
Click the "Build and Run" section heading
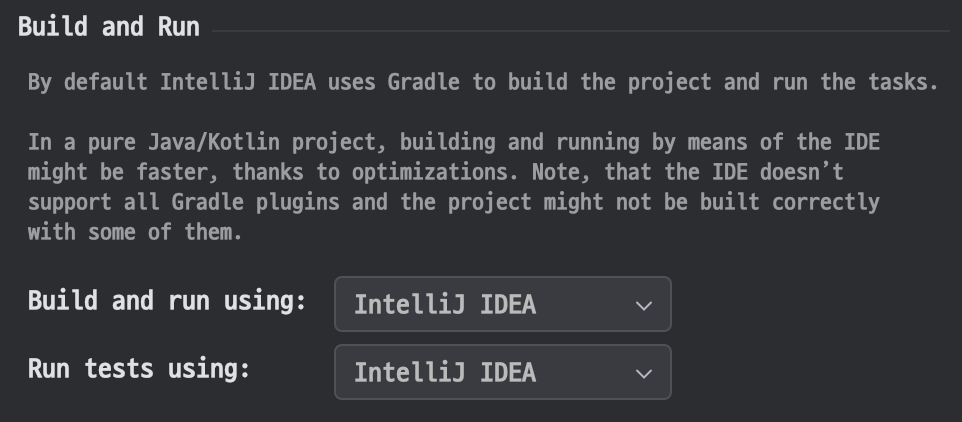[x=109, y=27]
